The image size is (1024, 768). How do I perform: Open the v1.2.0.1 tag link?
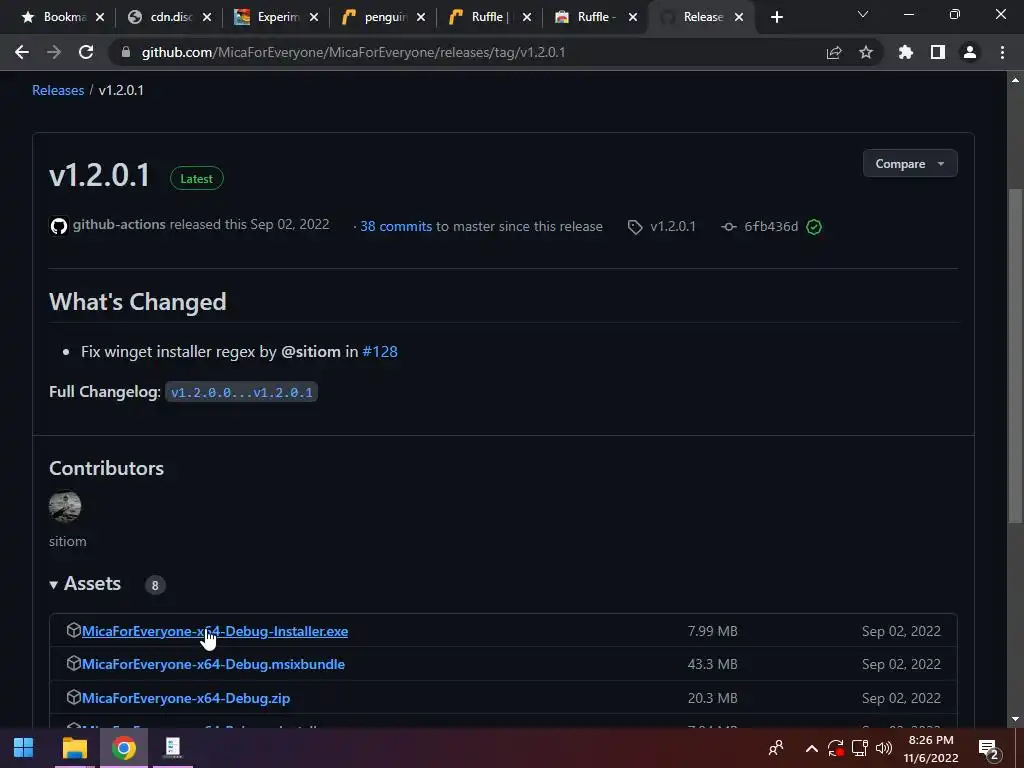(673, 226)
